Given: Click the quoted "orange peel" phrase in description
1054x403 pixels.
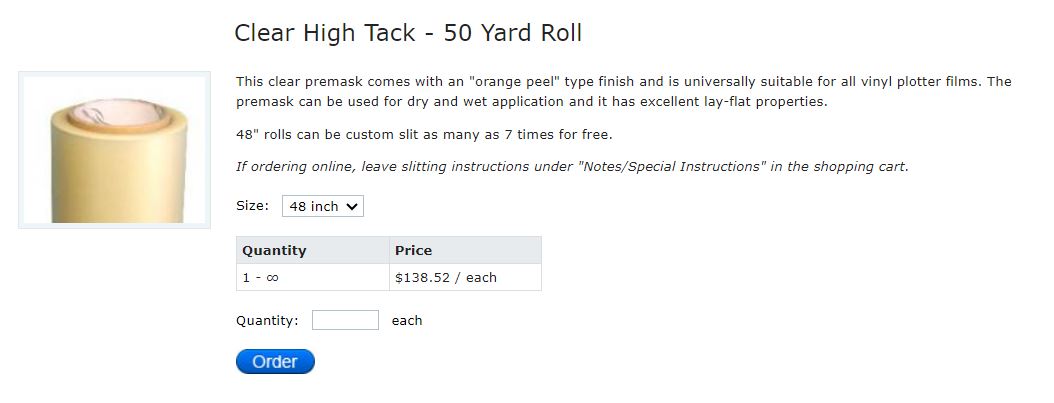Looking at the screenshot, I should tap(515, 82).
